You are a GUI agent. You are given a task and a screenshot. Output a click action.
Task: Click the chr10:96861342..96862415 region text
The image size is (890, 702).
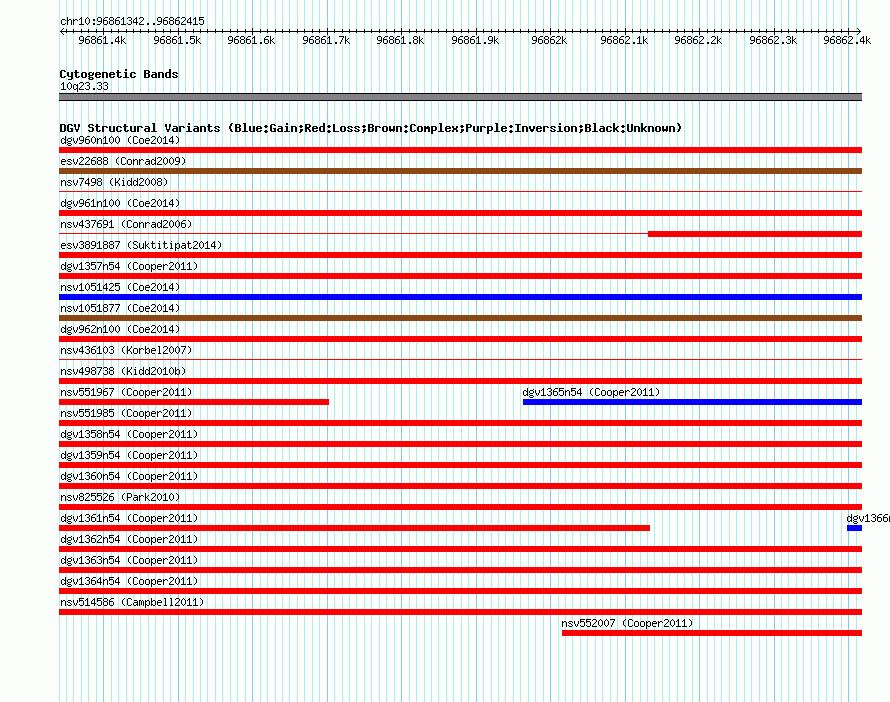coord(132,21)
